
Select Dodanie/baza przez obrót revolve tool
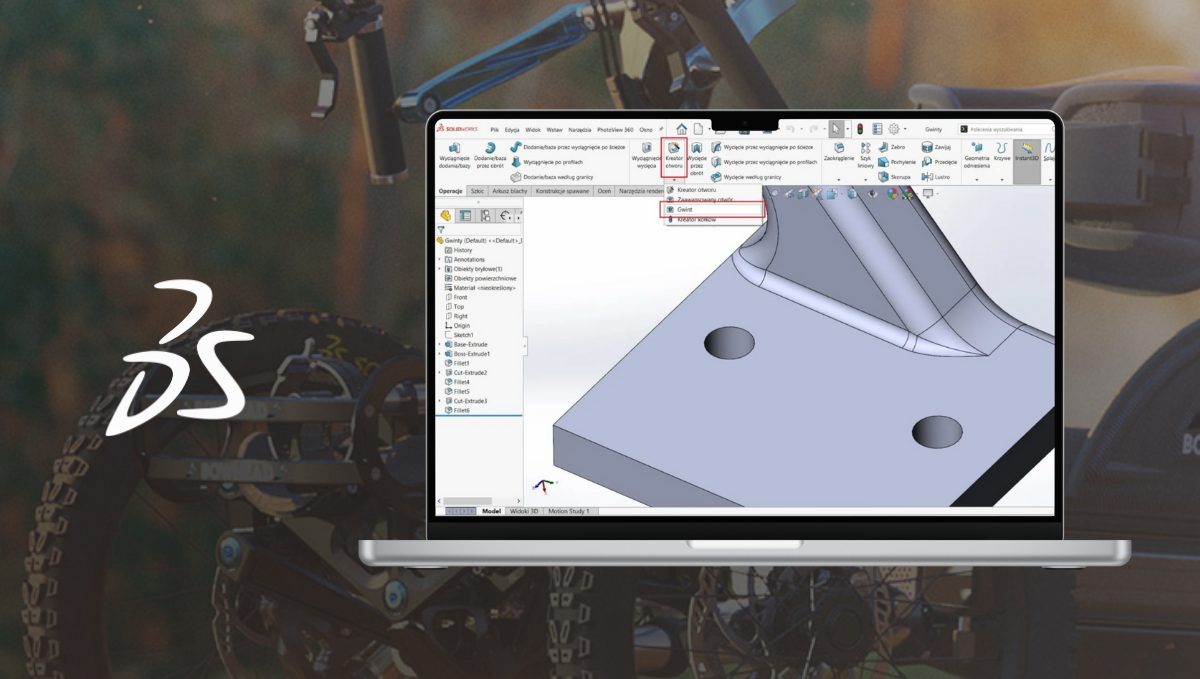coord(490,155)
